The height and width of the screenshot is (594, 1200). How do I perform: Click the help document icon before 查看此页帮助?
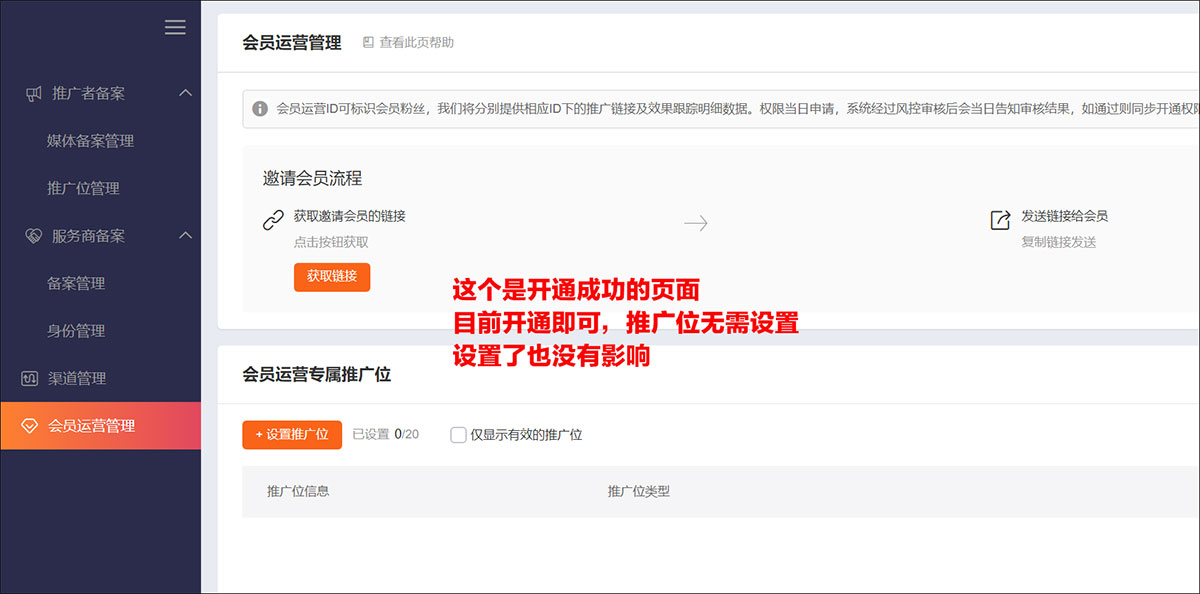[368, 43]
